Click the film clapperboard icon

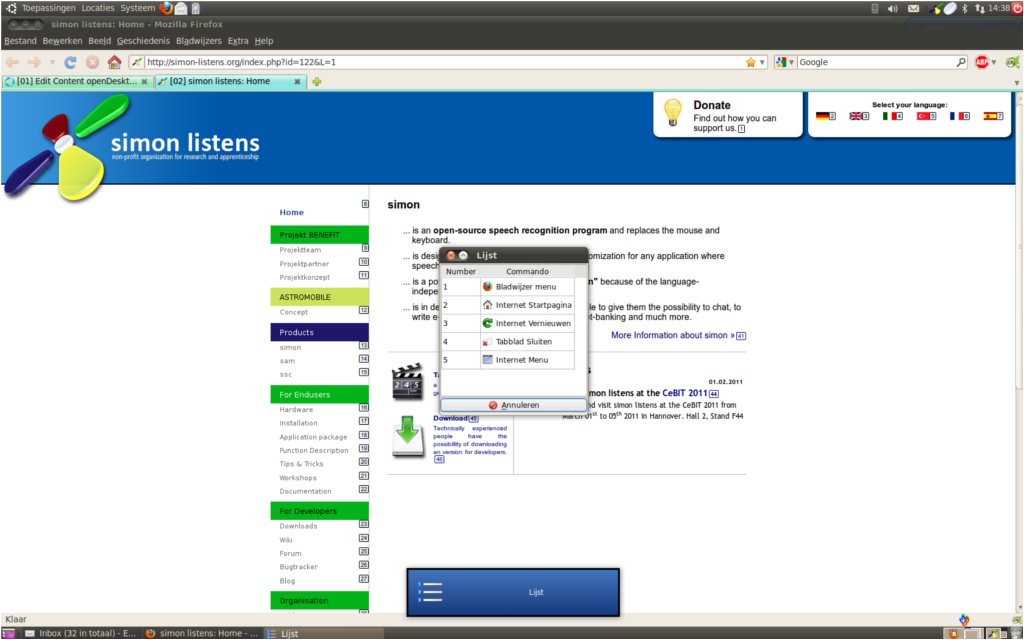(x=408, y=381)
